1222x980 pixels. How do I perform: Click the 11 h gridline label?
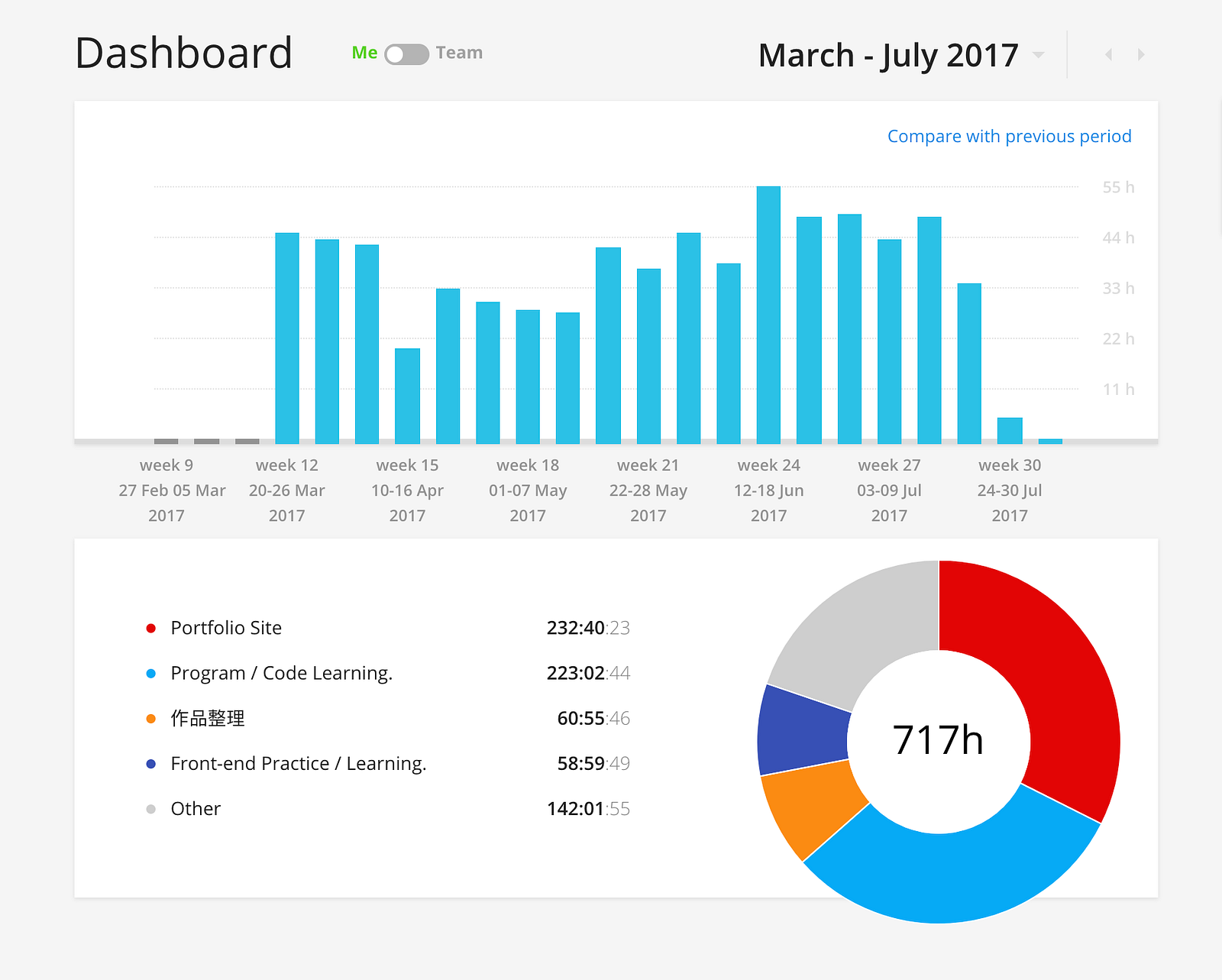point(1118,389)
